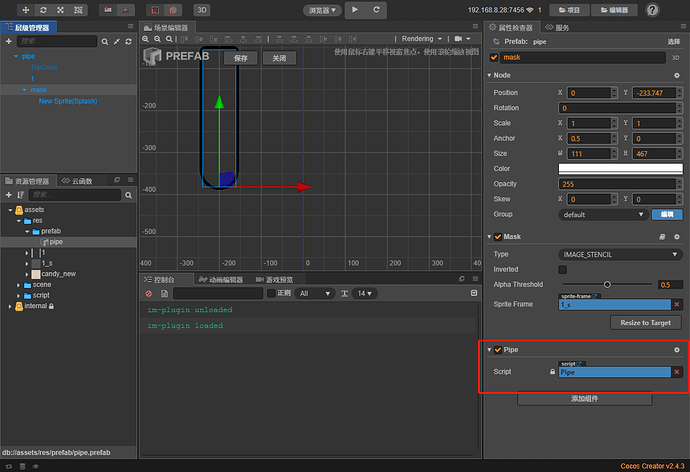Screen dimensions: 690x472
Task: Click the preview Play button
Action: [355, 9]
